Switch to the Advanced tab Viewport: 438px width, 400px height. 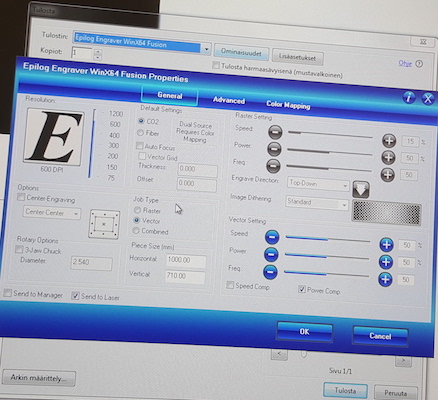(229, 100)
